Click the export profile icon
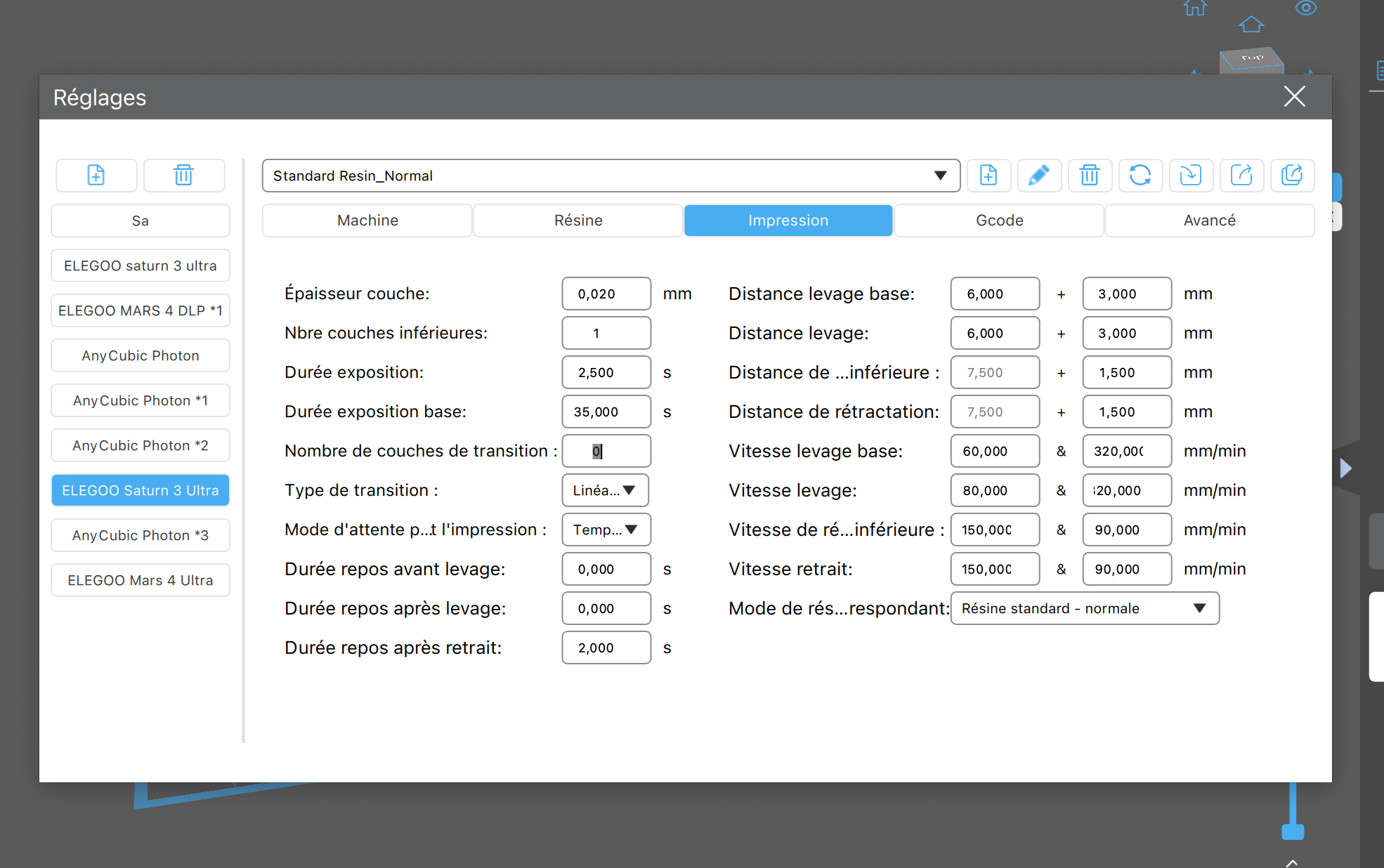Screen dimensions: 1384x868 tap(1241, 175)
